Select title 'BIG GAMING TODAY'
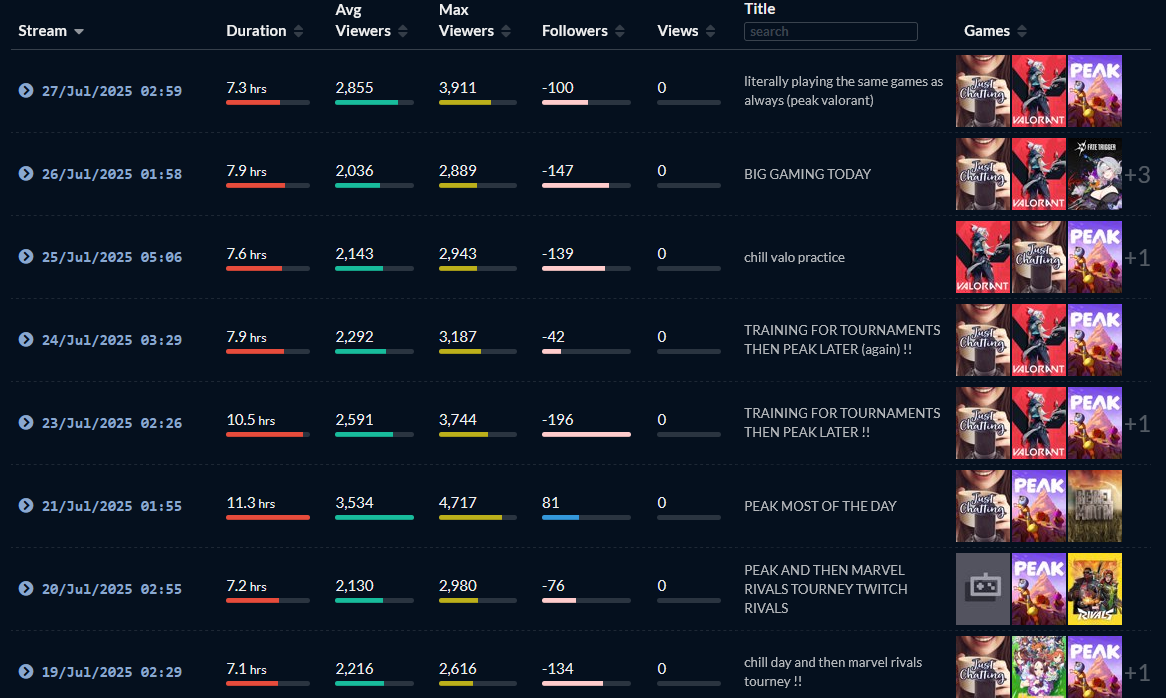 [x=807, y=174]
